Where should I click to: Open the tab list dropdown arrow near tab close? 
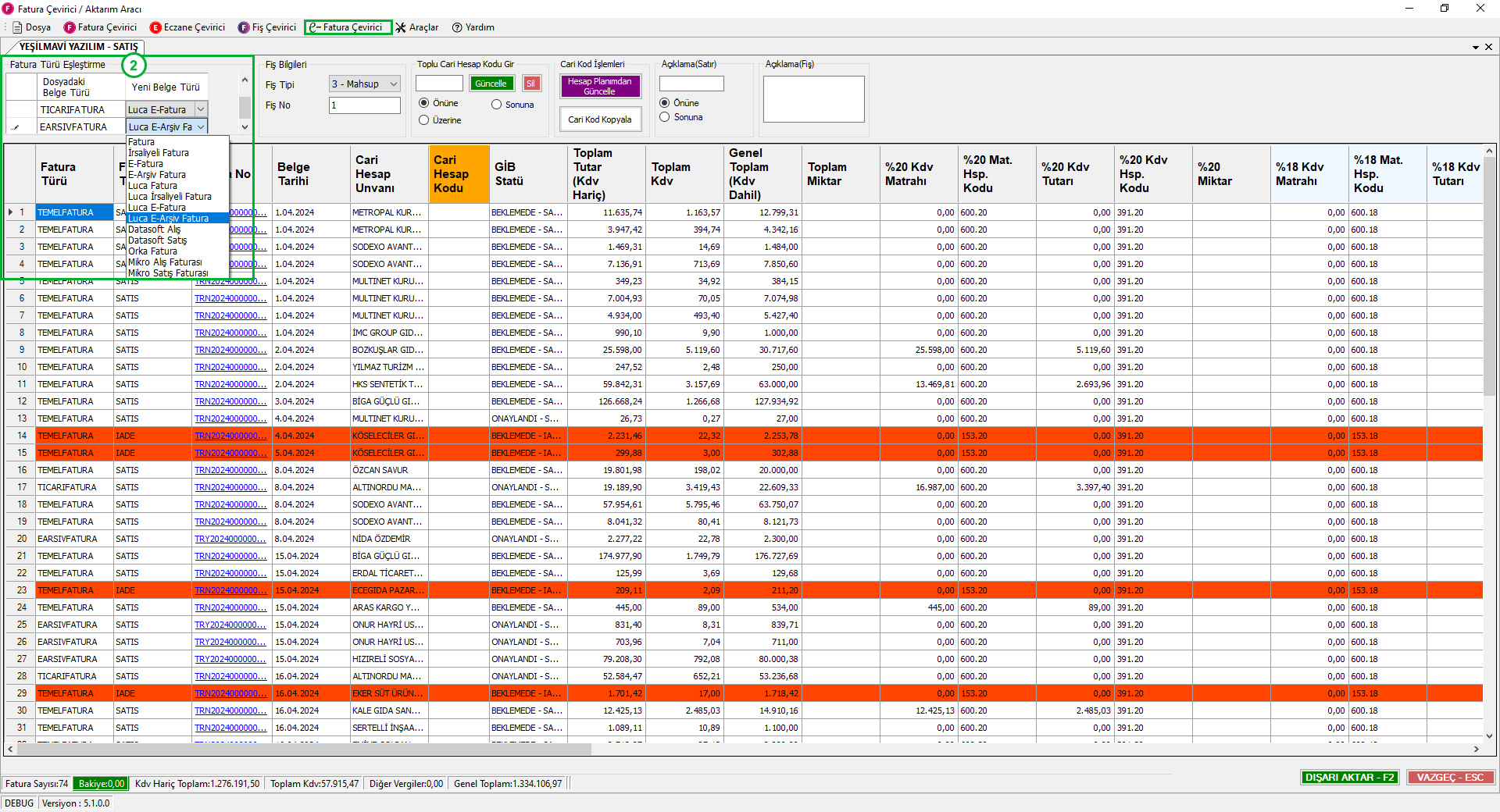(1475, 47)
